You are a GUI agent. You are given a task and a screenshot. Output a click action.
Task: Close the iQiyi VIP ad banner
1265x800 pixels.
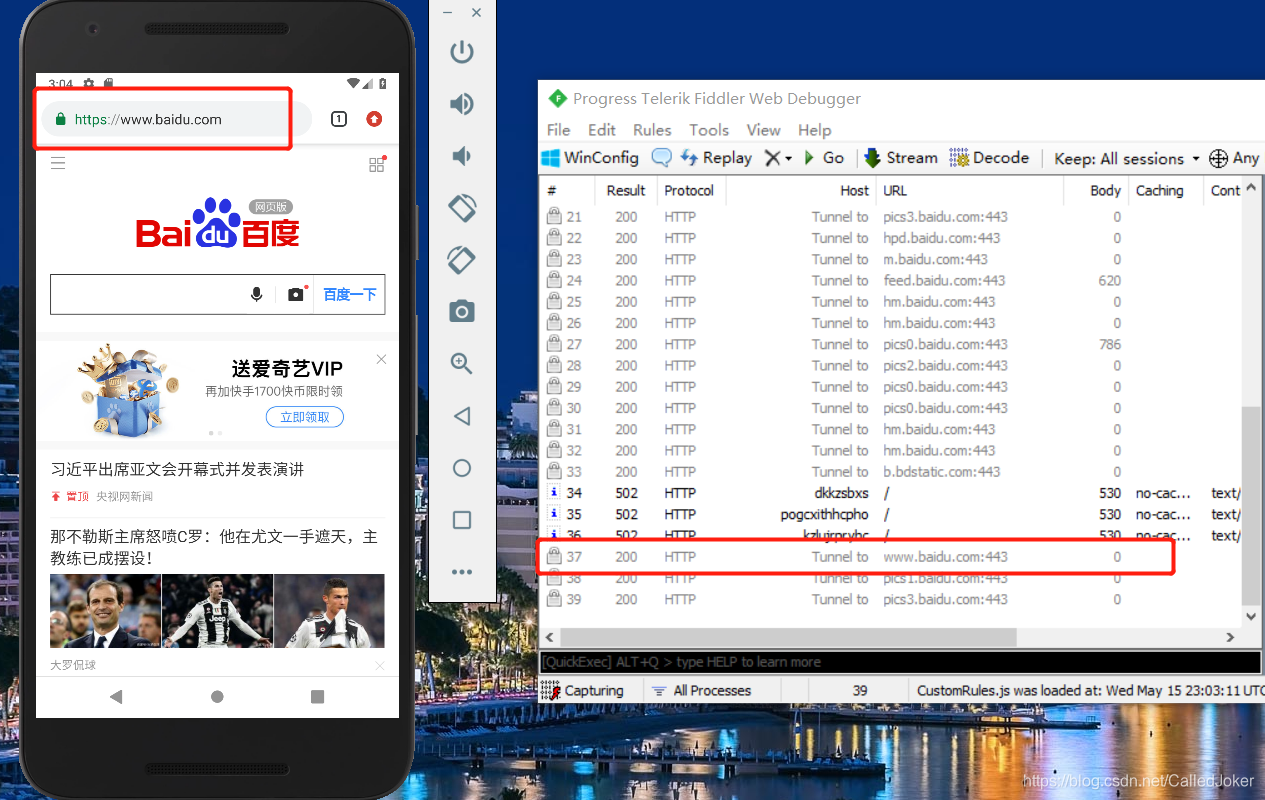tap(381, 359)
